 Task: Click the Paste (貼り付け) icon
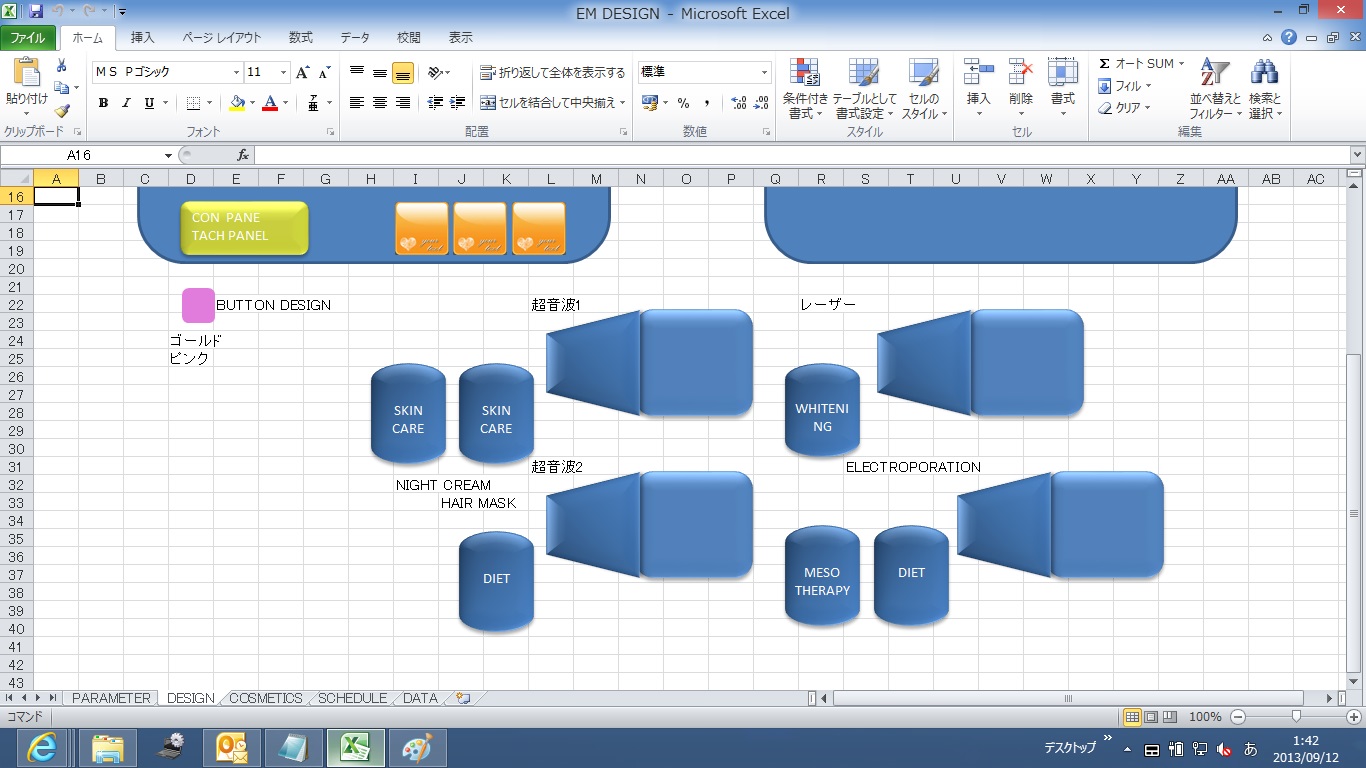tap(26, 72)
